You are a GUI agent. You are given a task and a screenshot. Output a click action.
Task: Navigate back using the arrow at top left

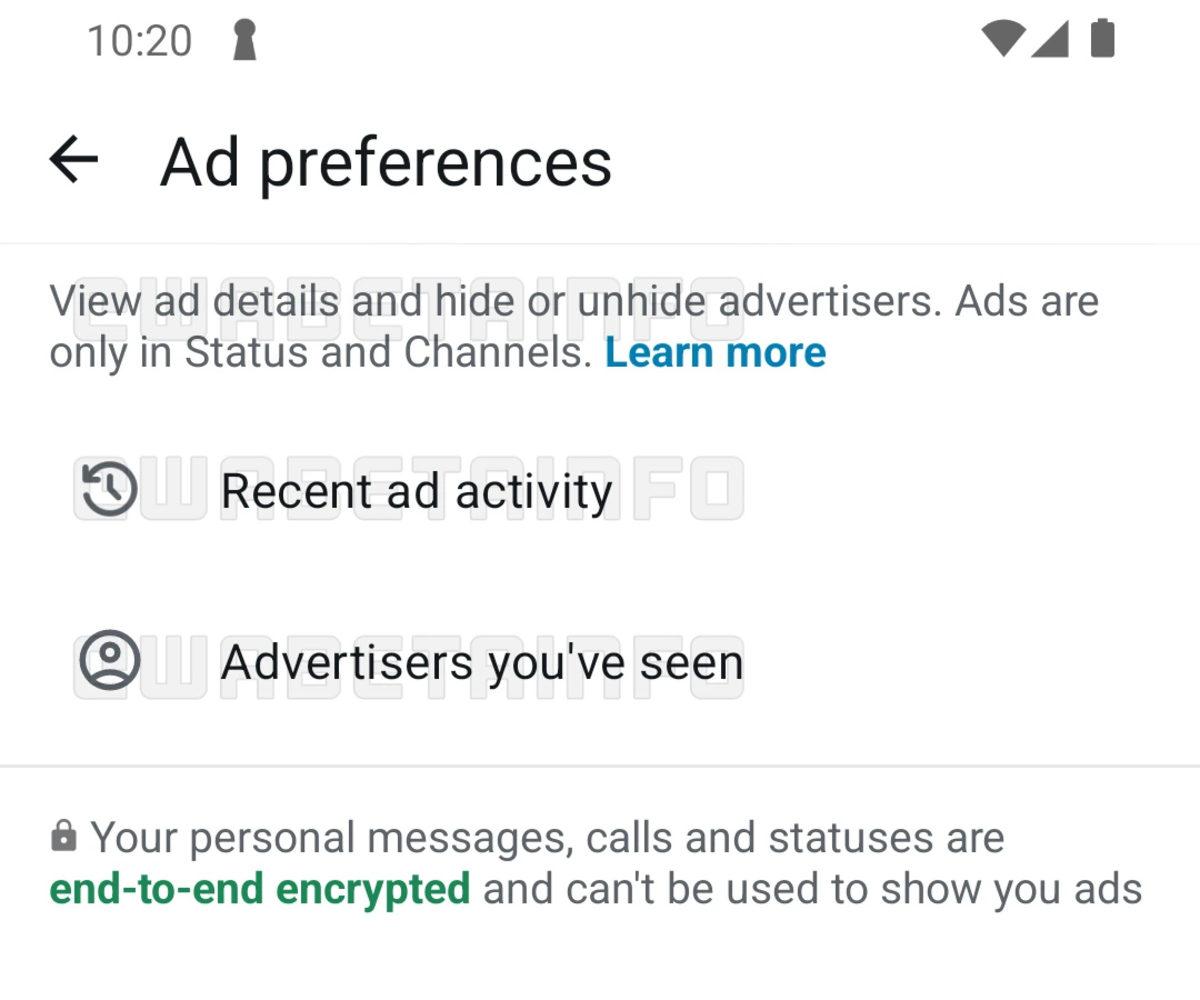(x=72, y=160)
